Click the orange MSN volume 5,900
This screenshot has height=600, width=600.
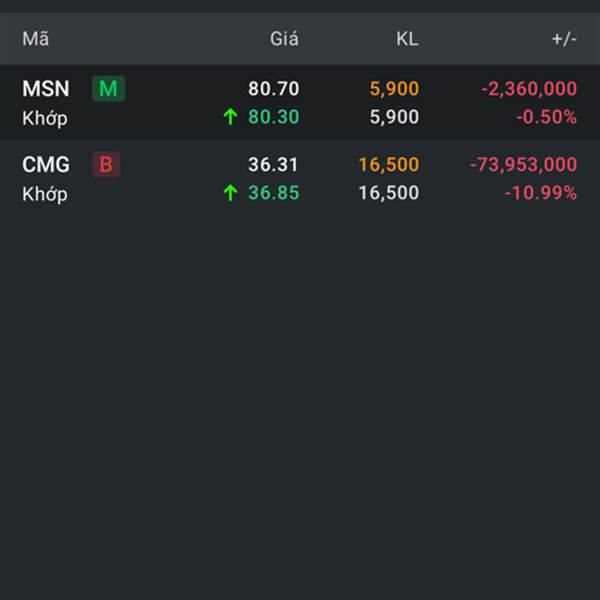394,89
